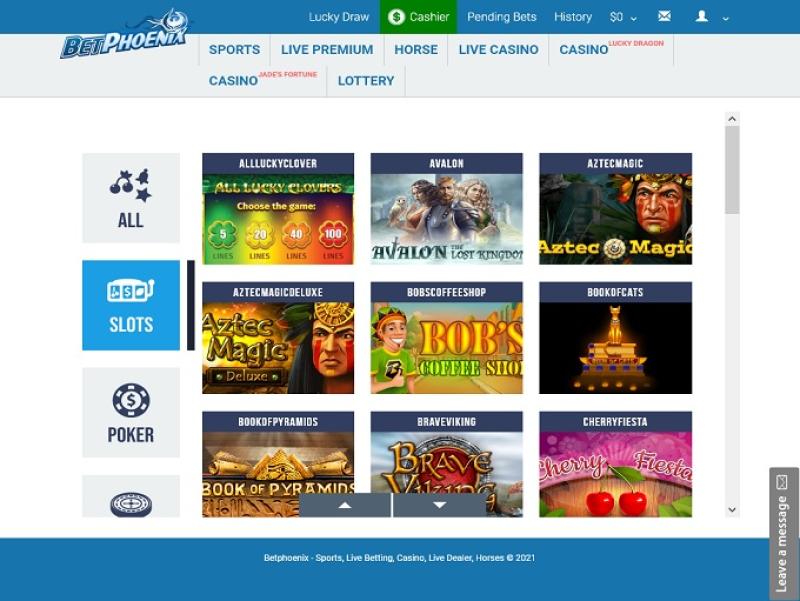Click the scrollbar down arrow
Image resolution: width=800 pixels, height=601 pixels.
732,509
